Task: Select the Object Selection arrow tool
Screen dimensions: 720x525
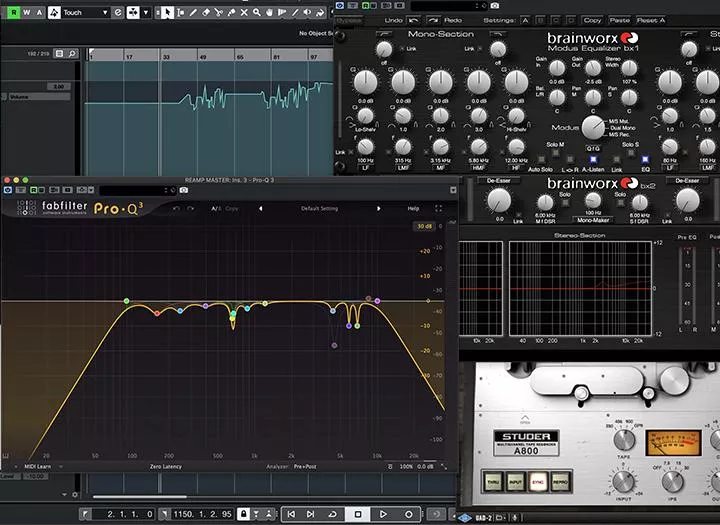Action: pyautogui.click(x=168, y=12)
